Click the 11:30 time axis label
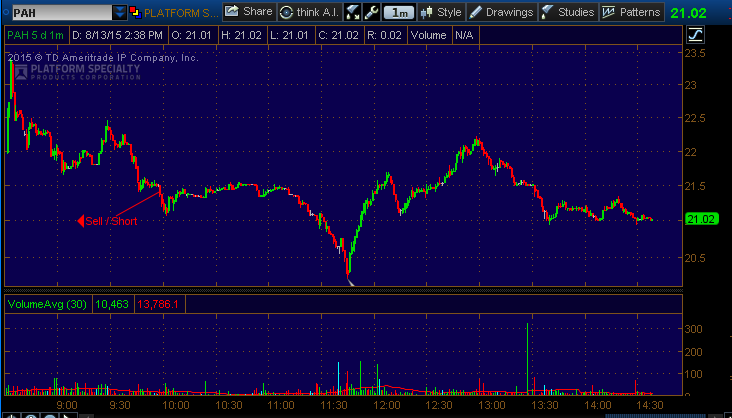The image size is (732, 418). (x=335, y=404)
